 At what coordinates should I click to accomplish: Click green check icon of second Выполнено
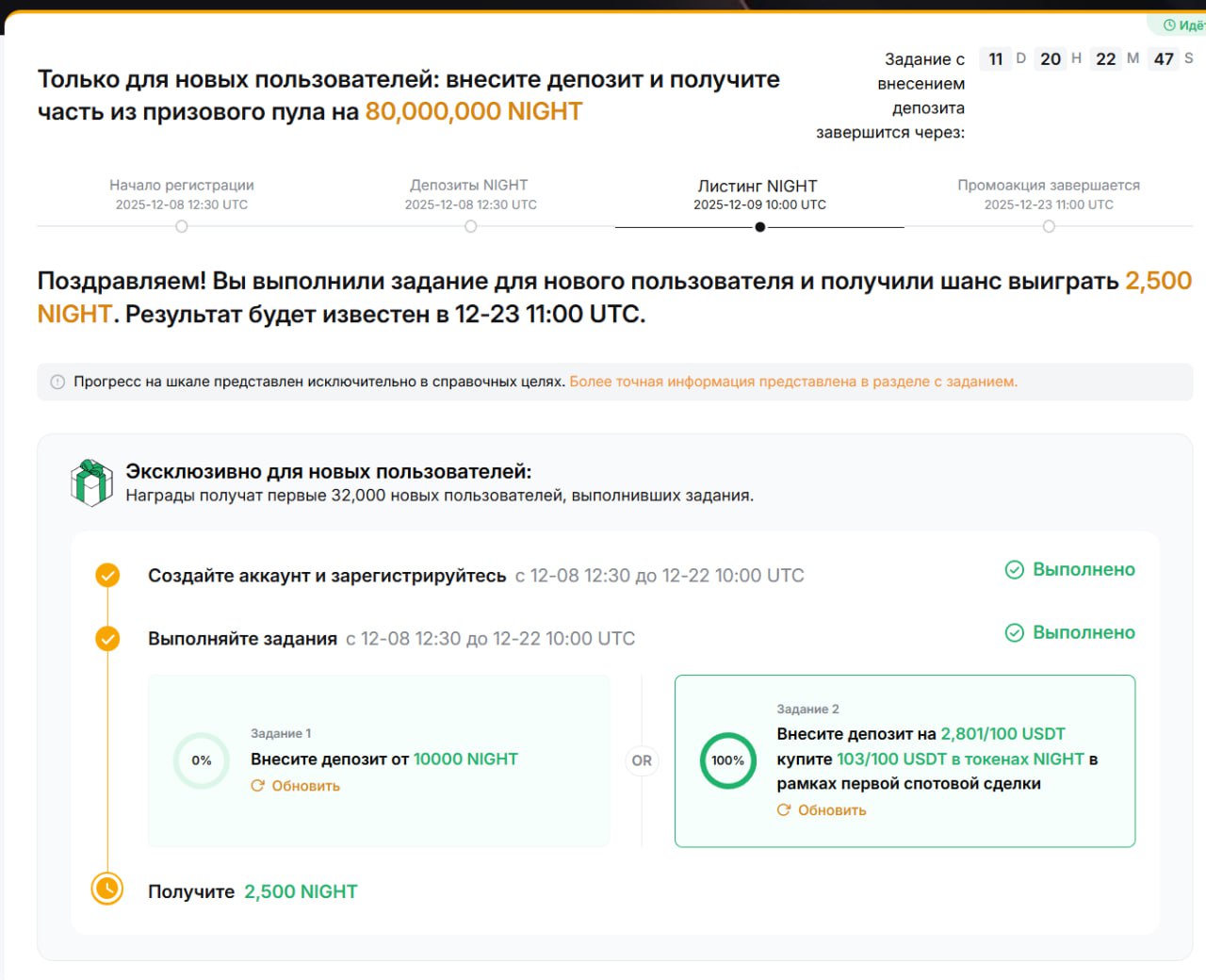(1015, 633)
